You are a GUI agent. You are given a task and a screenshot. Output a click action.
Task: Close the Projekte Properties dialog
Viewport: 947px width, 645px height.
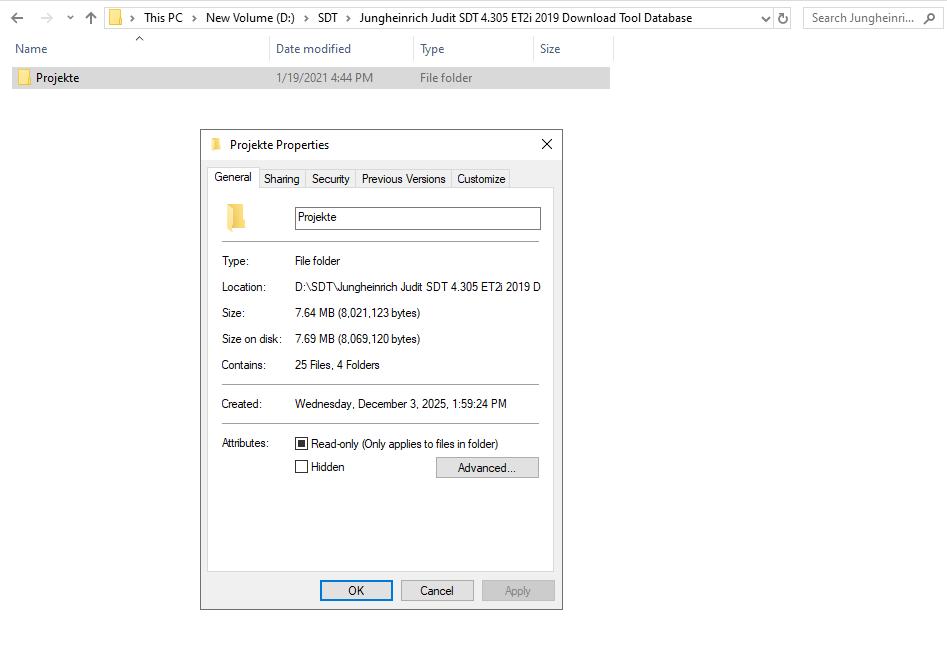pyautogui.click(x=547, y=144)
